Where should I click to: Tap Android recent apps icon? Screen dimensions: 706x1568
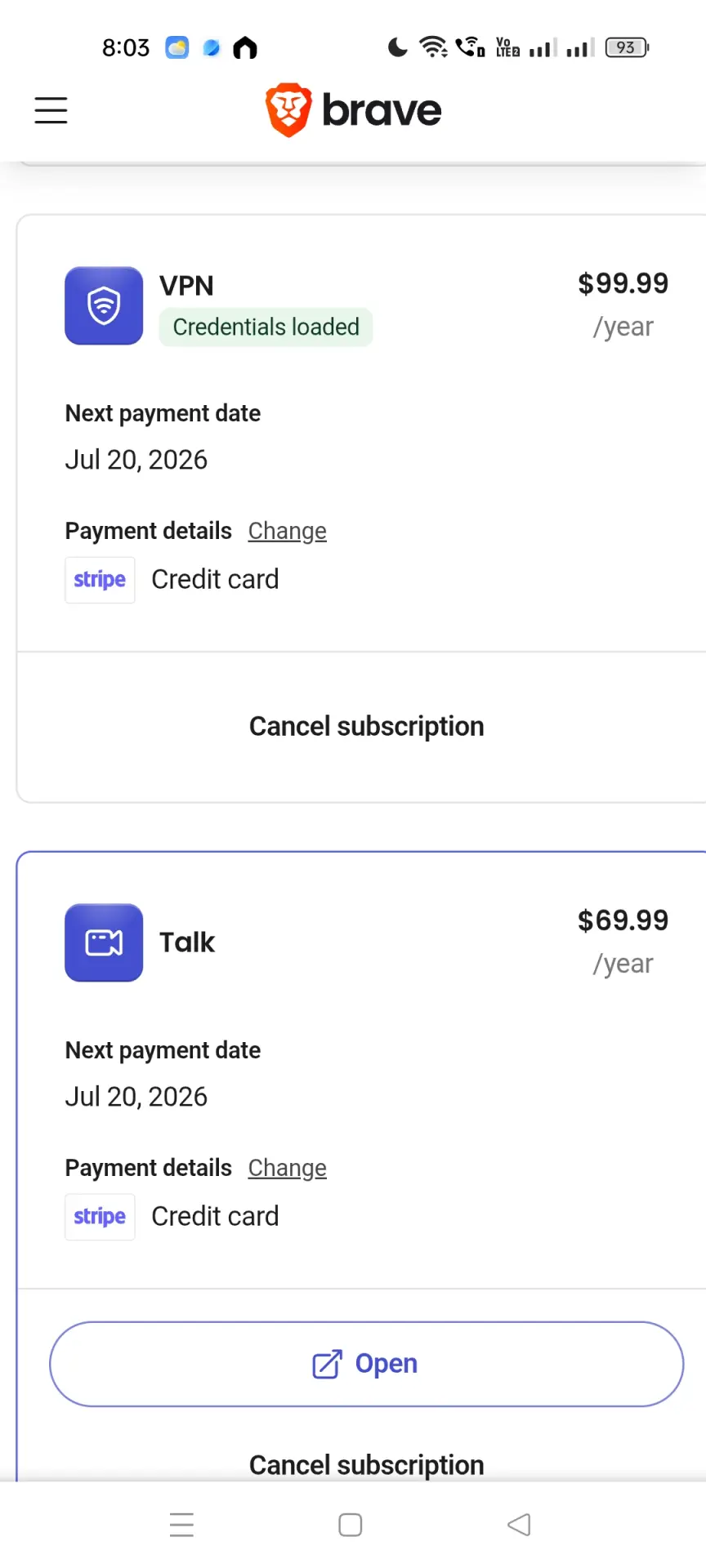tap(181, 1525)
